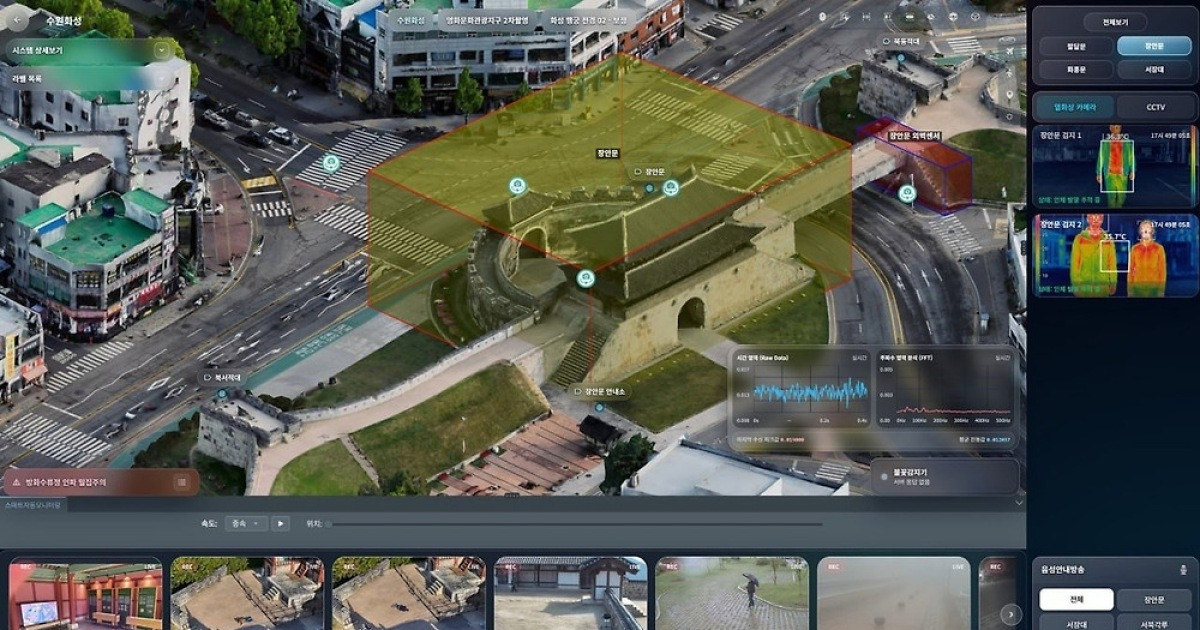
Task: Switch to the CCTV tab
Action: click(x=1155, y=107)
